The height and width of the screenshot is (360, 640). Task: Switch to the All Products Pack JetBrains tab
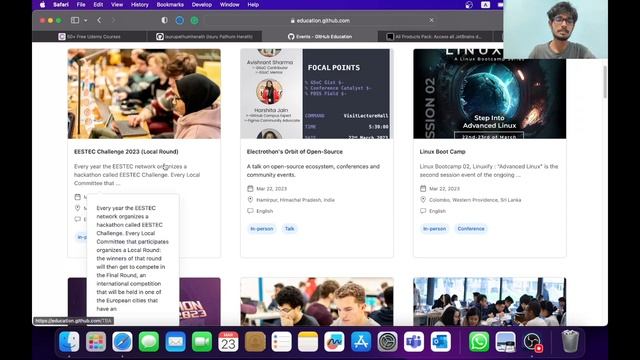pyautogui.click(x=435, y=36)
